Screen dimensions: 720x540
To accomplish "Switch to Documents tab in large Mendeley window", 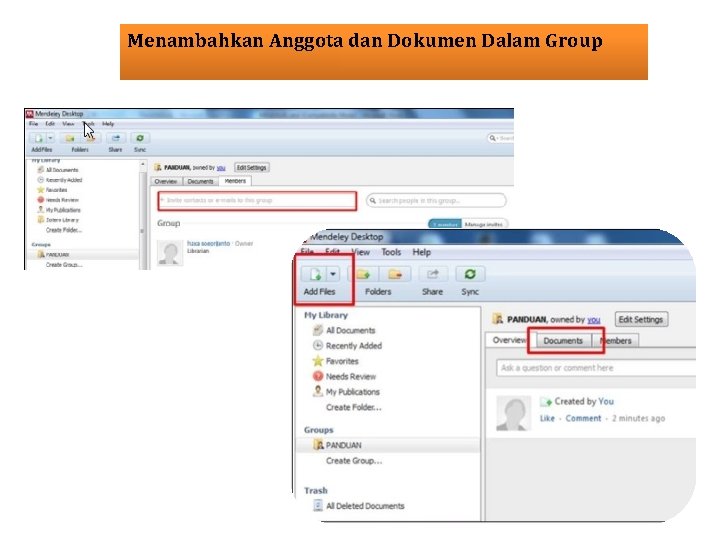I will coord(563,341).
